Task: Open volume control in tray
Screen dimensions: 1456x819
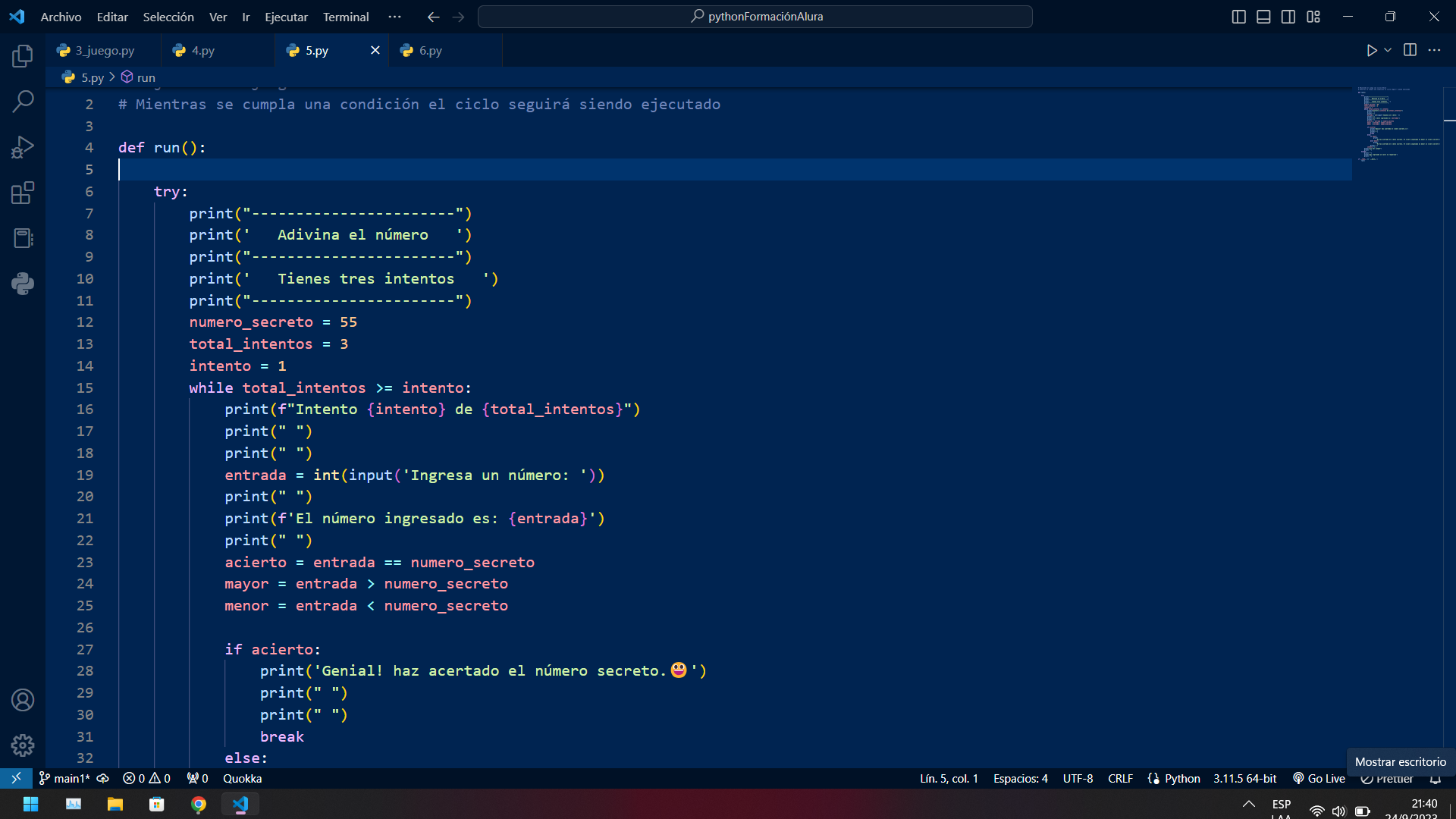Action: (x=1339, y=811)
